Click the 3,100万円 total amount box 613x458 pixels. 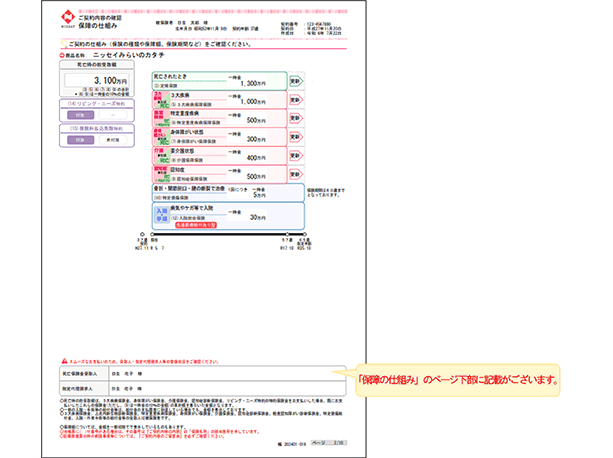(x=97, y=81)
